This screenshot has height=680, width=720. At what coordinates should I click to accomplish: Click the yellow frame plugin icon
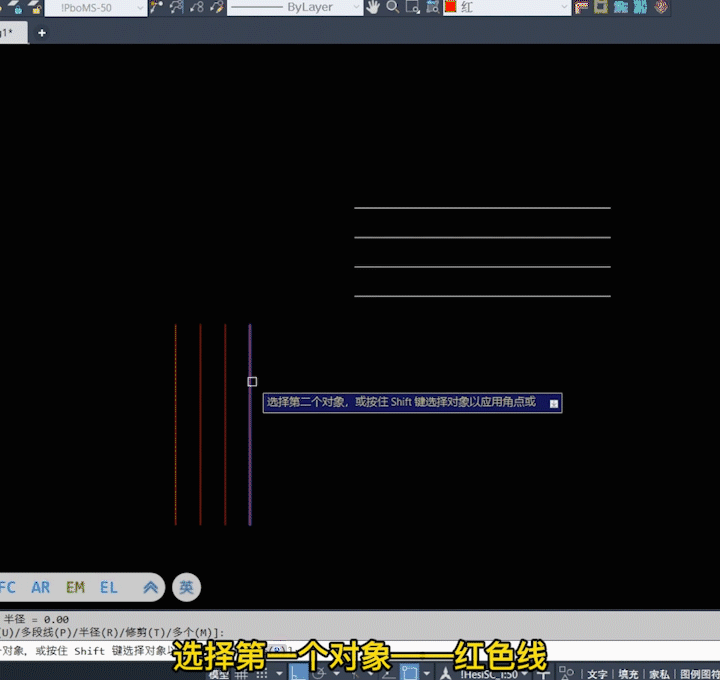[601, 7]
